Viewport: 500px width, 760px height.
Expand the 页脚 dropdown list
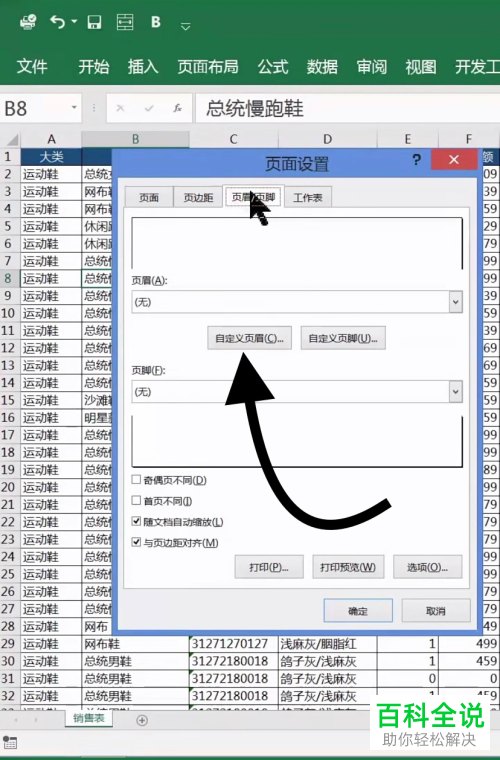(455, 392)
